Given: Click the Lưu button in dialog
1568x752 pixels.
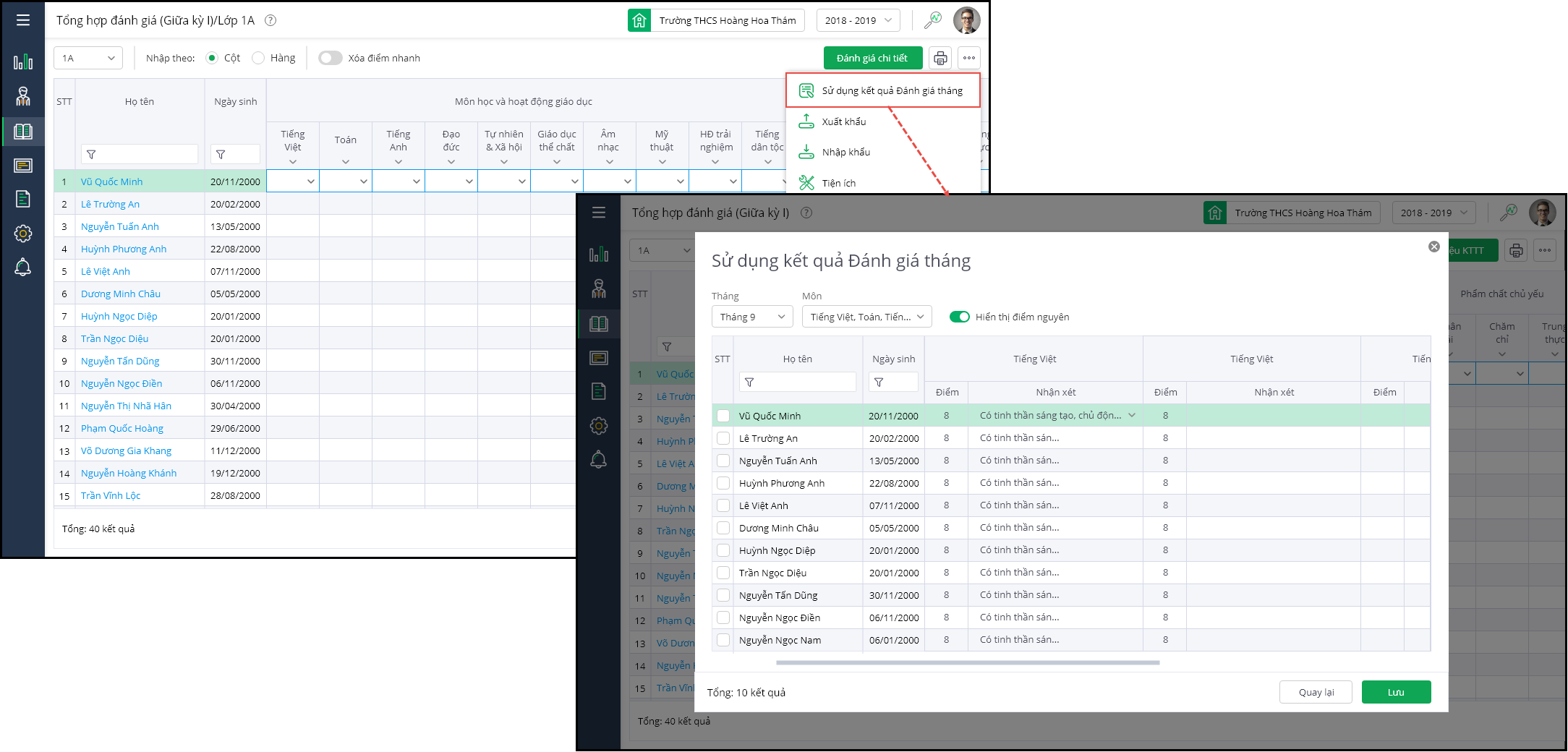Looking at the screenshot, I should coord(1396,692).
